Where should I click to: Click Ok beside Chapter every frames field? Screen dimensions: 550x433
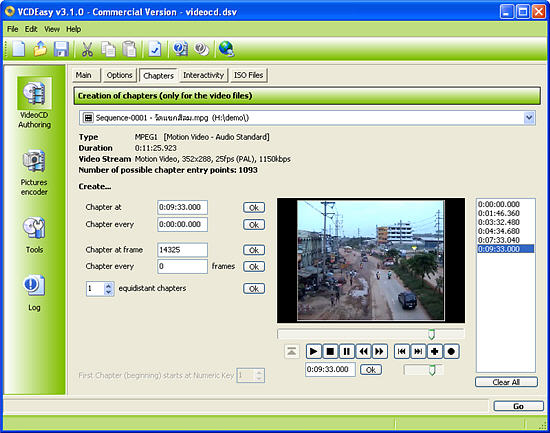[254, 267]
